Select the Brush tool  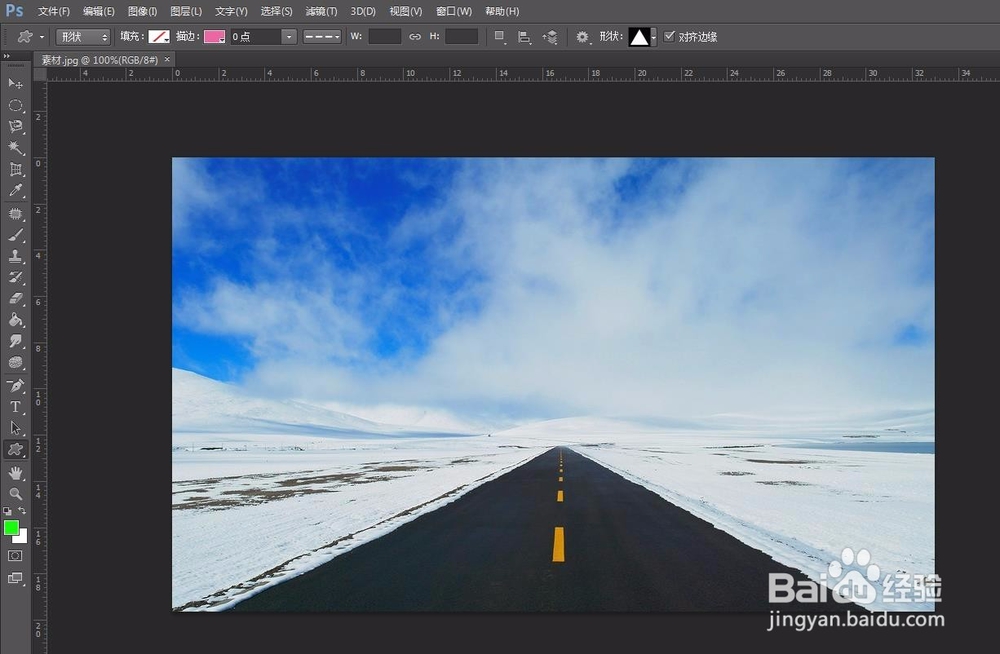point(15,235)
